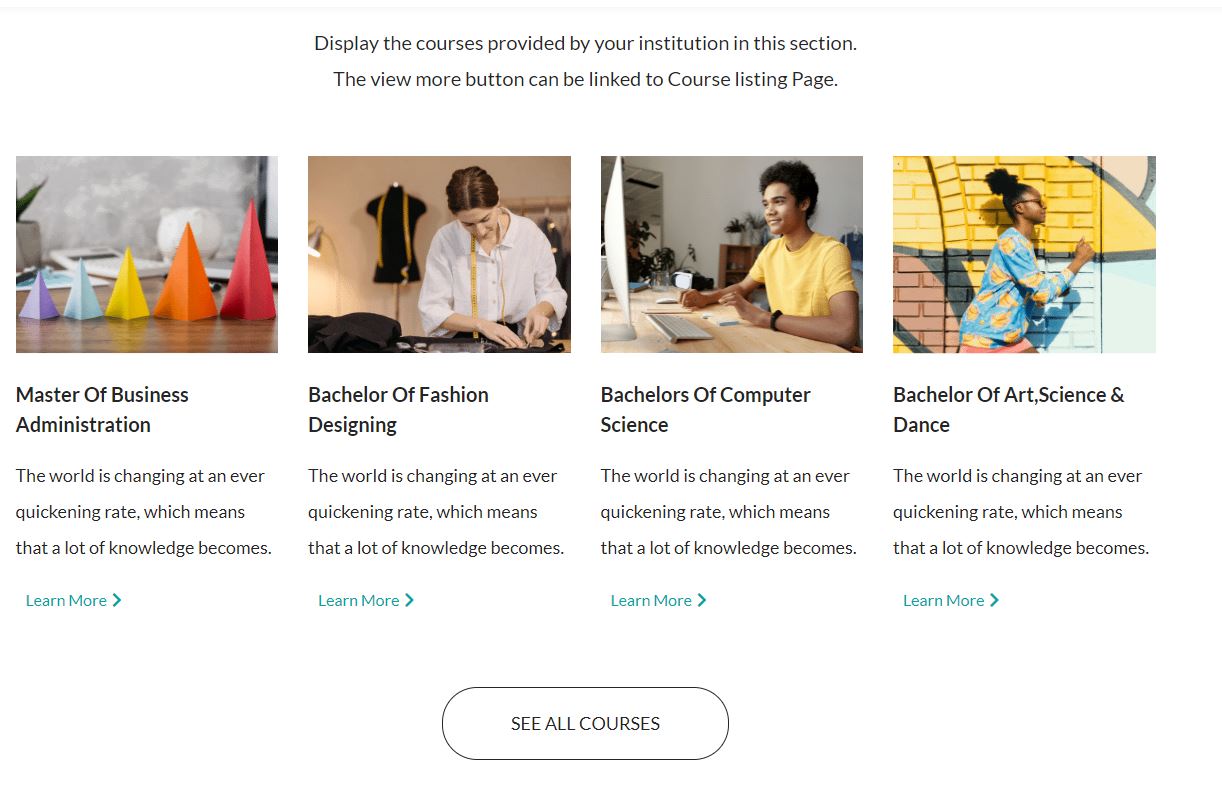Click the 'Display the courses' intro text

tap(585, 43)
